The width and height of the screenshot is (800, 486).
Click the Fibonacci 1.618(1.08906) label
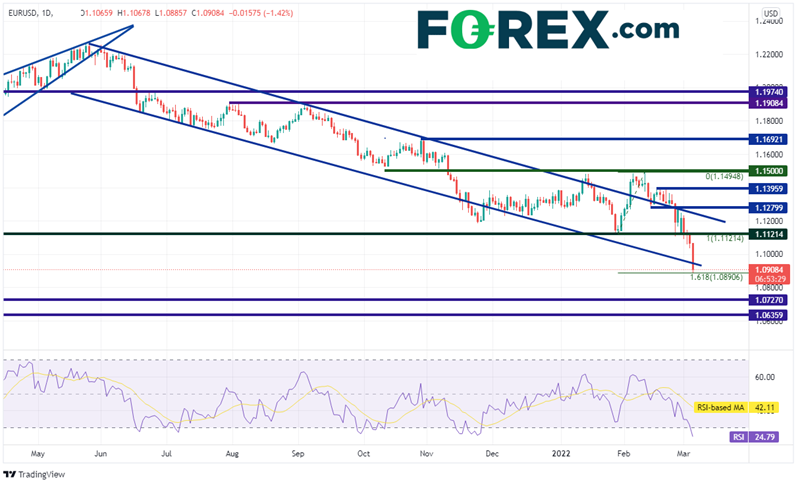(x=716, y=277)
